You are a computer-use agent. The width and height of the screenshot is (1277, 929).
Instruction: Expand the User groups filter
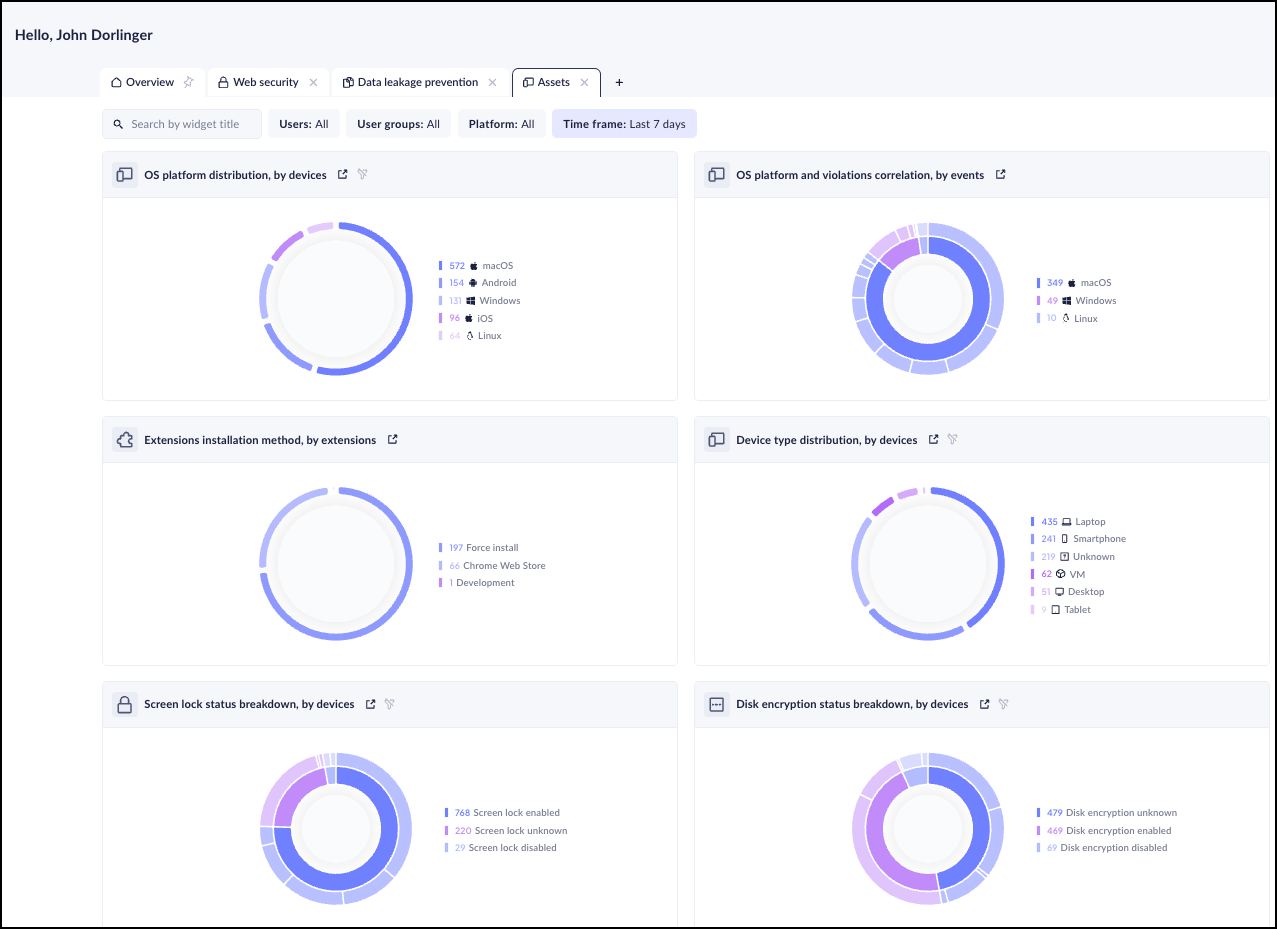(398, 124)
